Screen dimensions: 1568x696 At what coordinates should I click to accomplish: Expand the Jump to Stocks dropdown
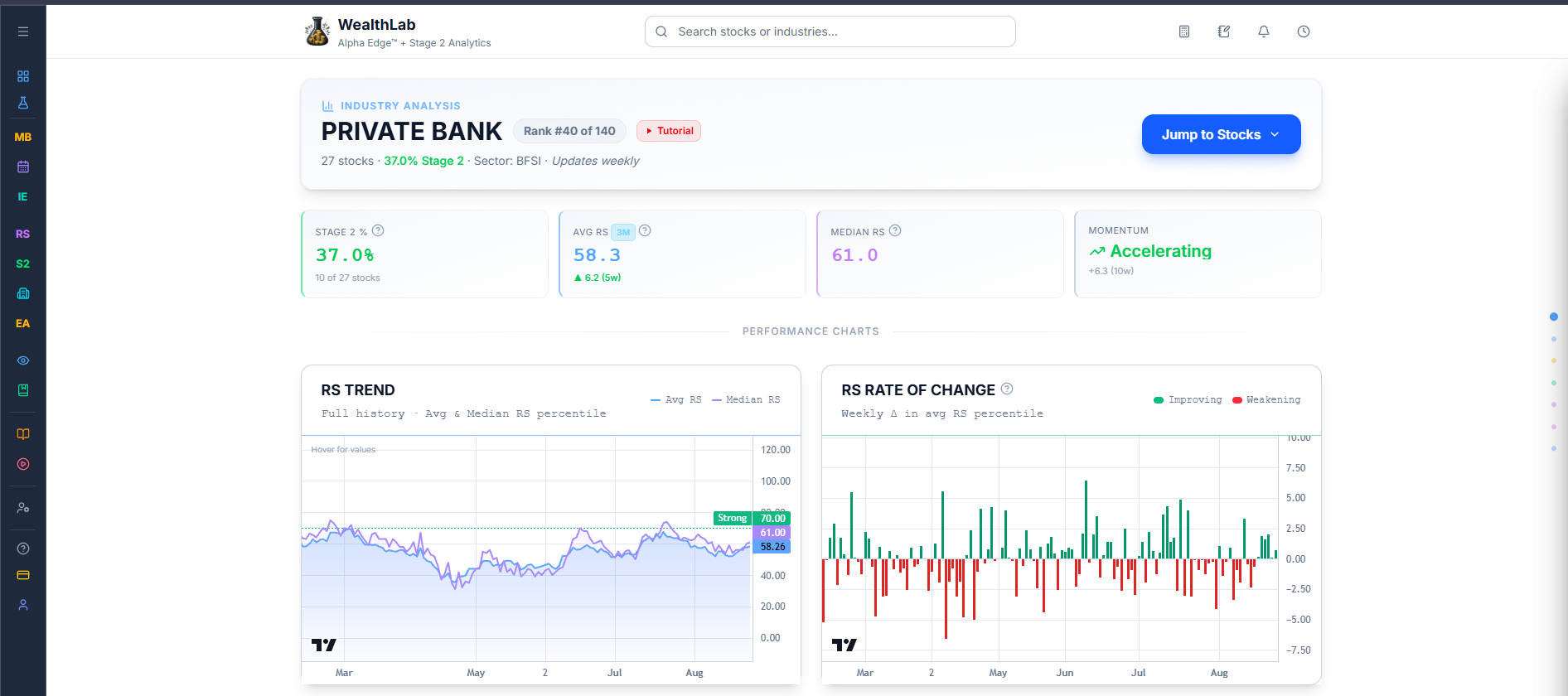pos(1221,134)
